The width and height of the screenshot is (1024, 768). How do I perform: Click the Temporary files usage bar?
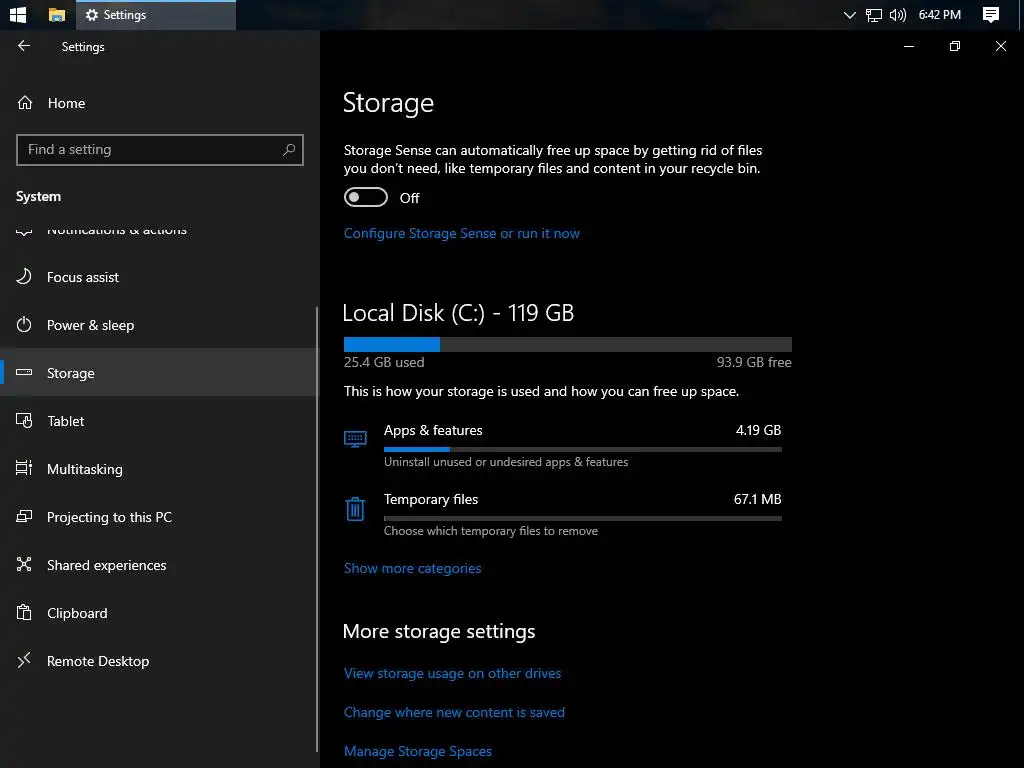coord(583,519)
